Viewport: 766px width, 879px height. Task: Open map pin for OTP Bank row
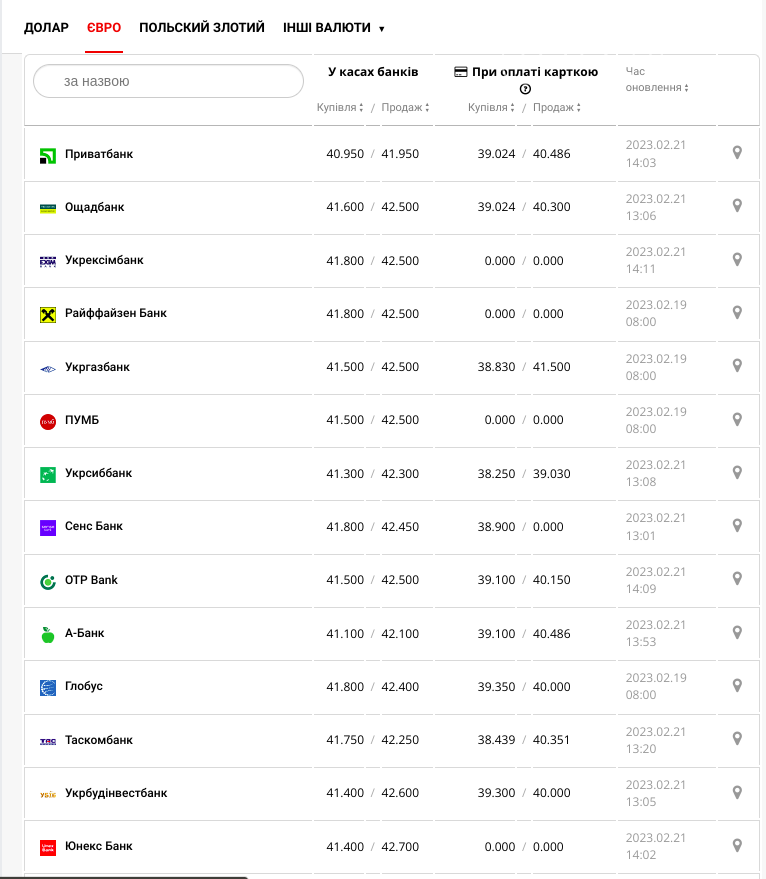pos(737,579)
